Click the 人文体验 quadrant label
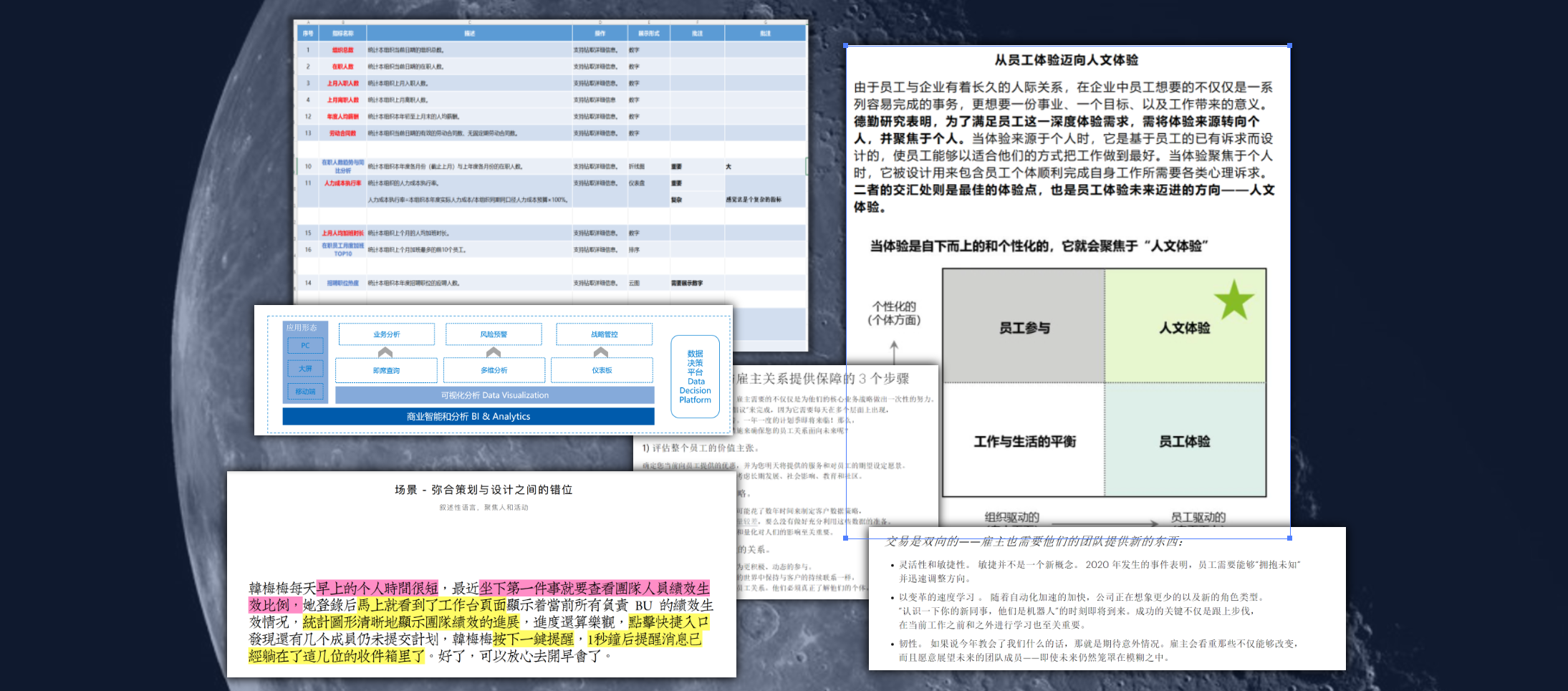Screen dimensions: 1568x691 (1185, 328)
